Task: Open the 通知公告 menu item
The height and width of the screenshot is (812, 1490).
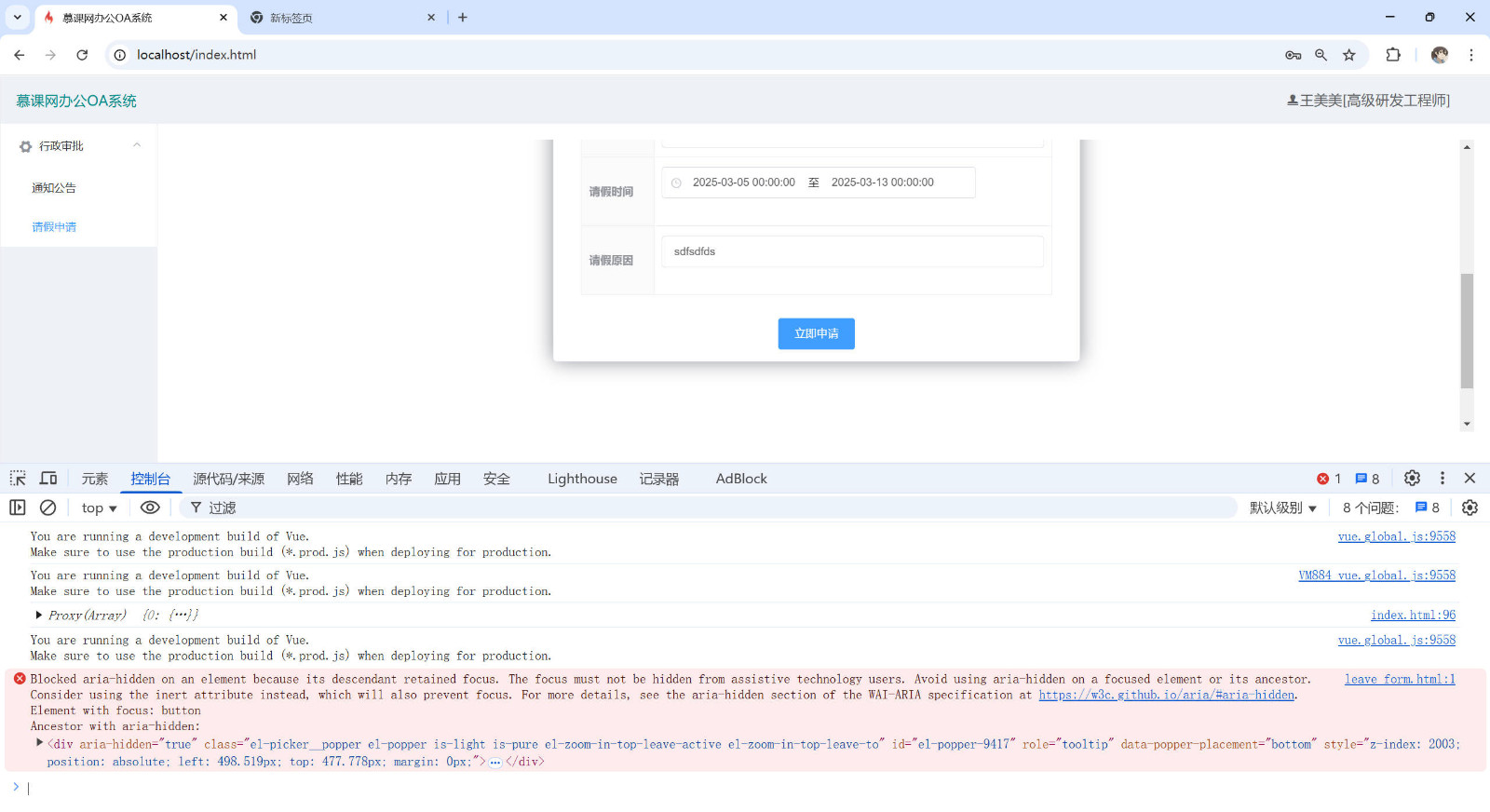Action: tap(54, 188)
